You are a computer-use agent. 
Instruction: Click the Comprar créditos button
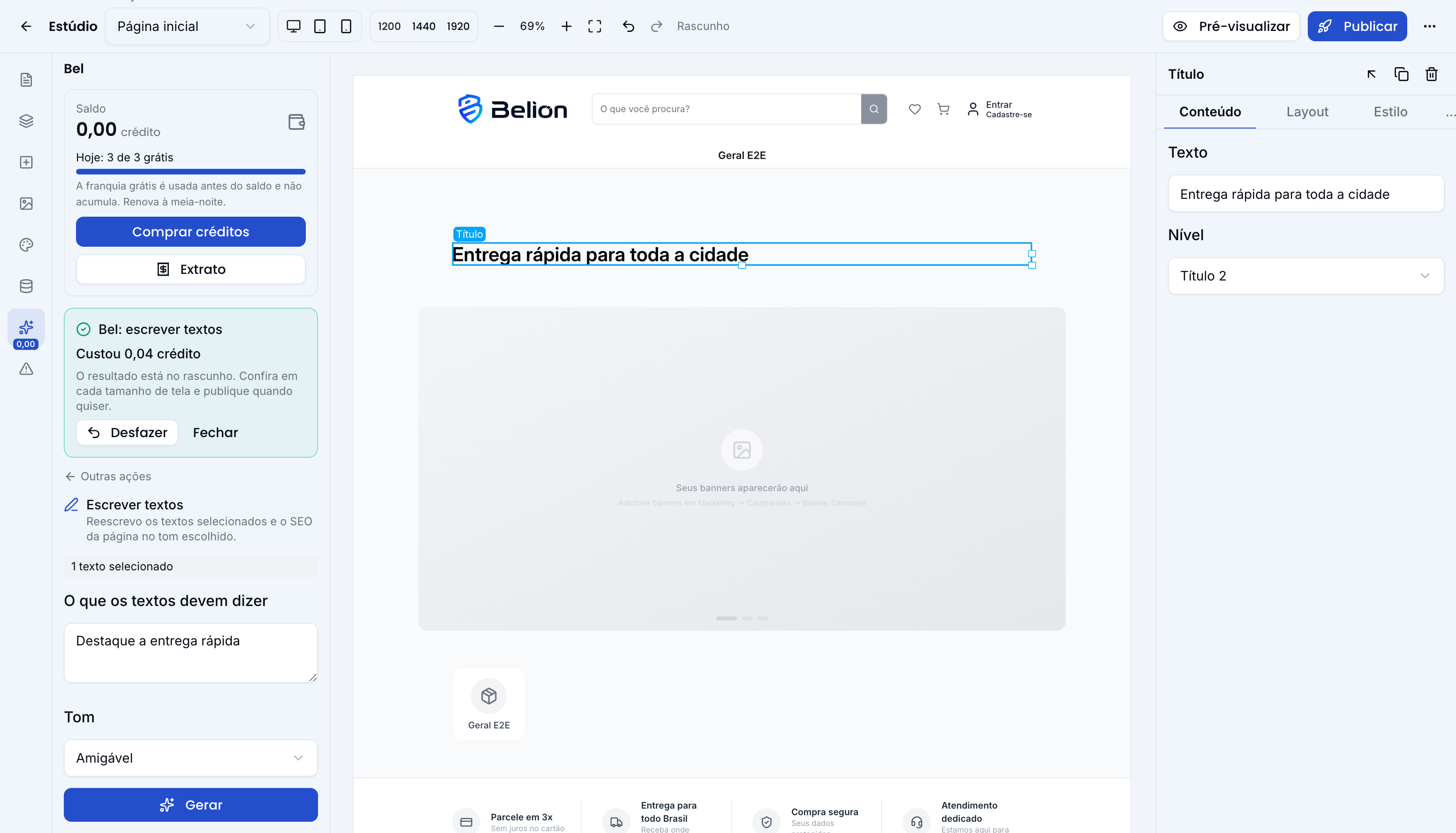point(190,232)
